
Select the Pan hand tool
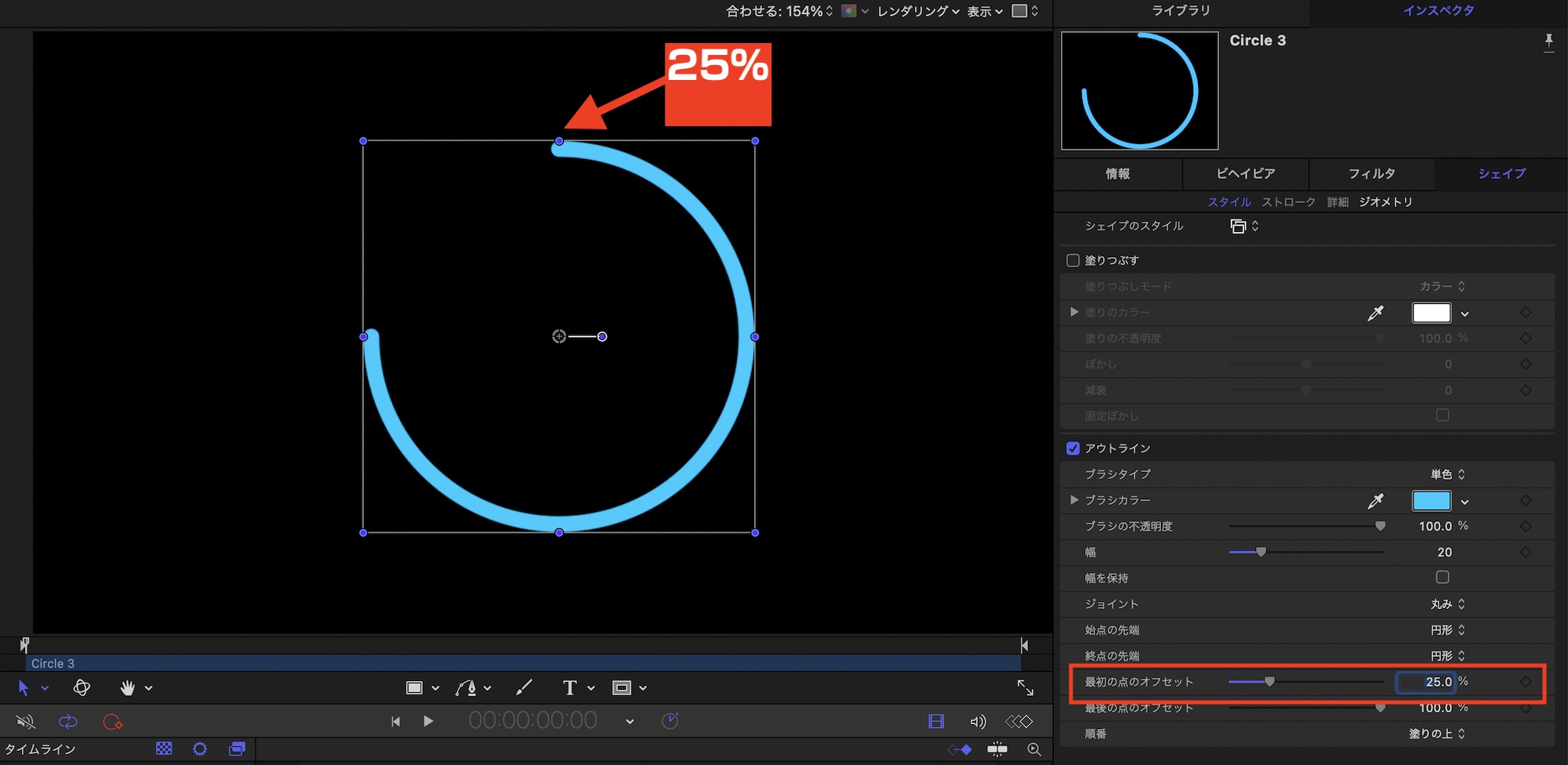[x=127, y=688]
